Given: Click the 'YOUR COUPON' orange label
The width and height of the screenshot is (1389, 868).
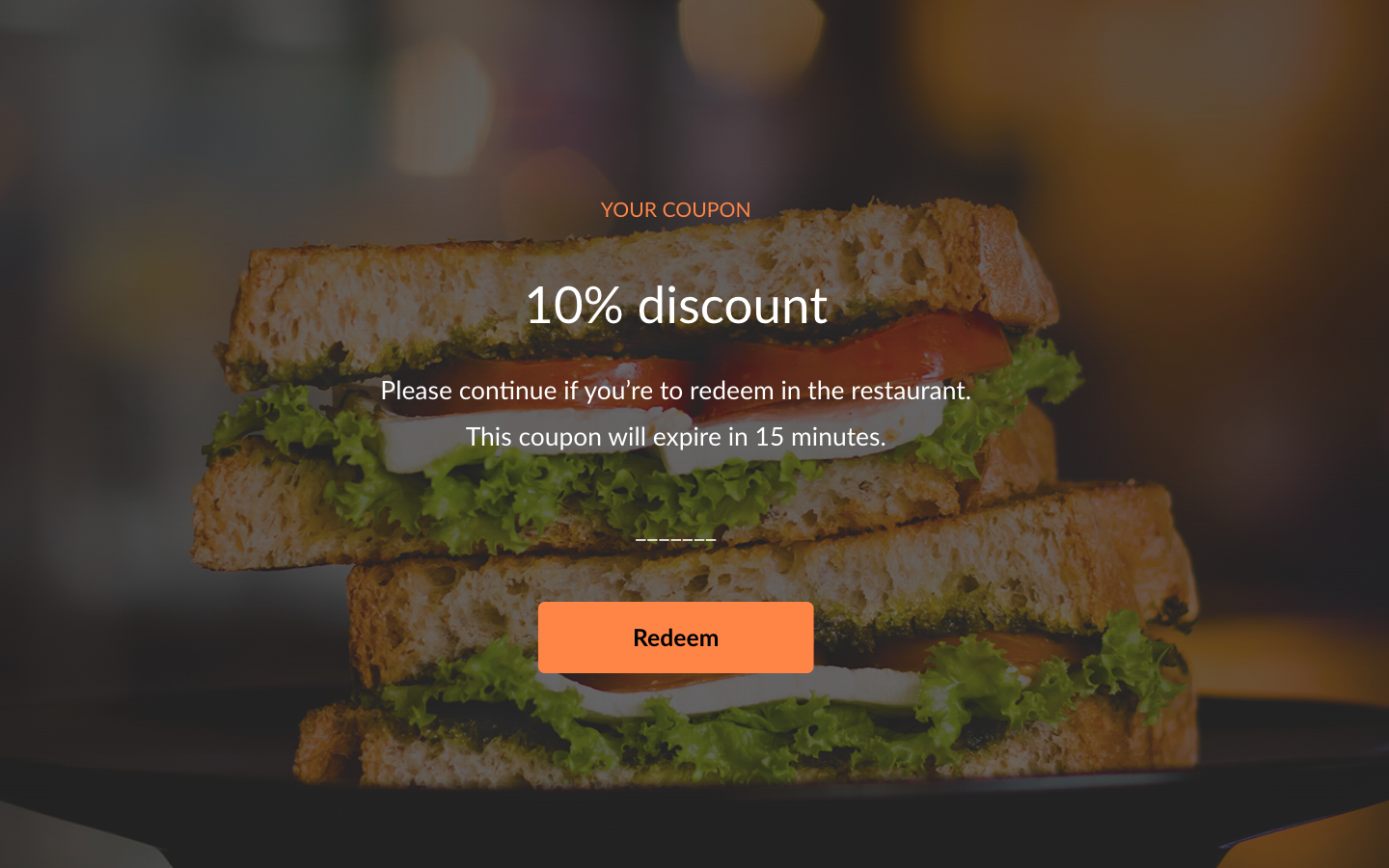Looking at the screenshot, I should (x=675, y=209).
